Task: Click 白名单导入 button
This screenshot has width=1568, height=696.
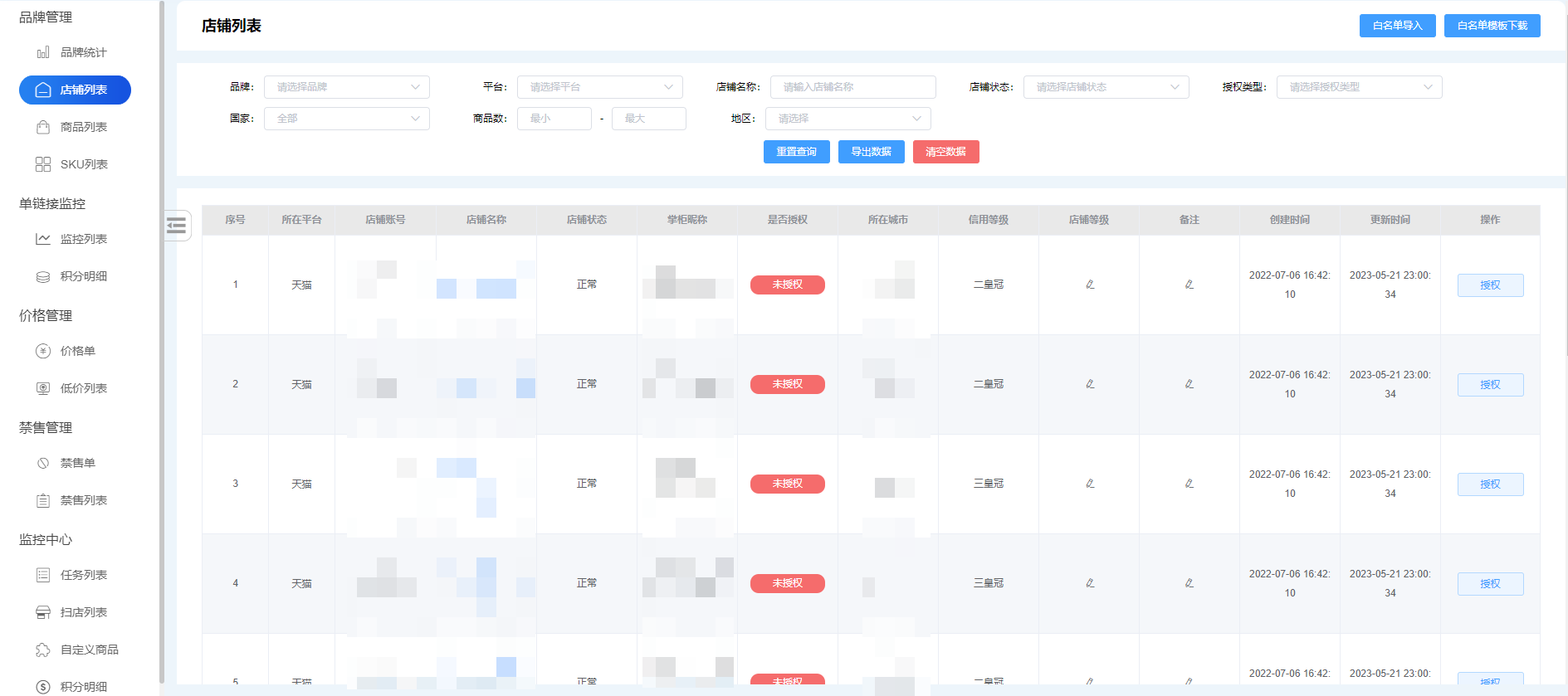Action: tap(1398, 26)
